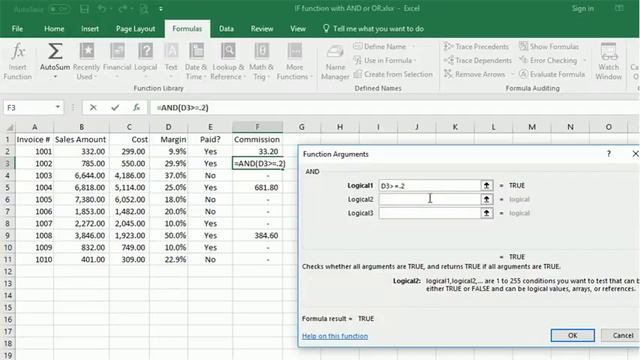Image resolution: width=640 pixels, height=360 pixels.
Task: Open the Name Manager
Action: [x=335, y=61]
